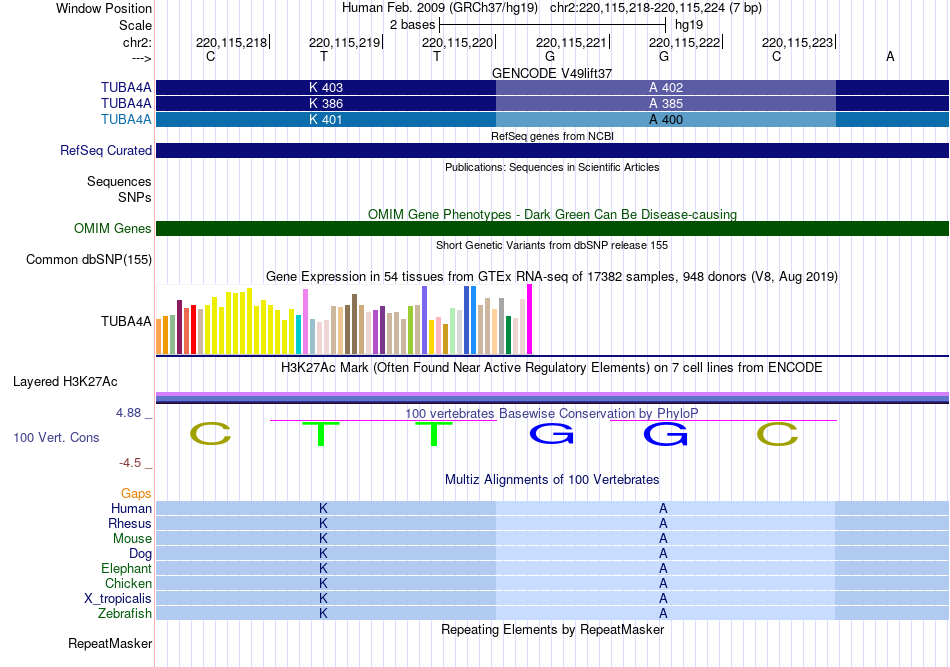Click the first yellow C PhyloP letter
Viewport: 950px width, 667px height.
211,434
